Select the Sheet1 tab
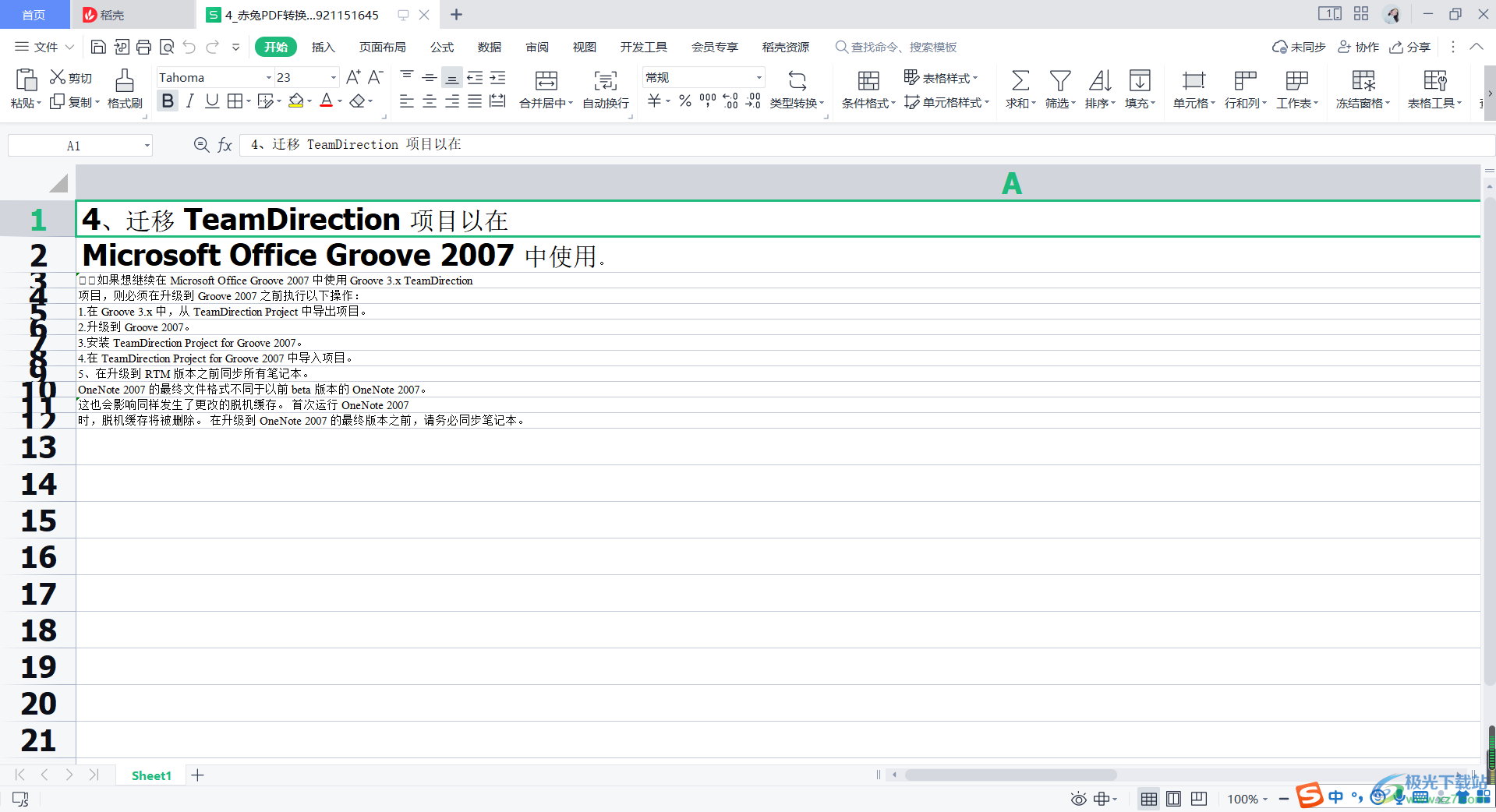Viewport: 1496px width, 812px height. (x=151, y=775)
